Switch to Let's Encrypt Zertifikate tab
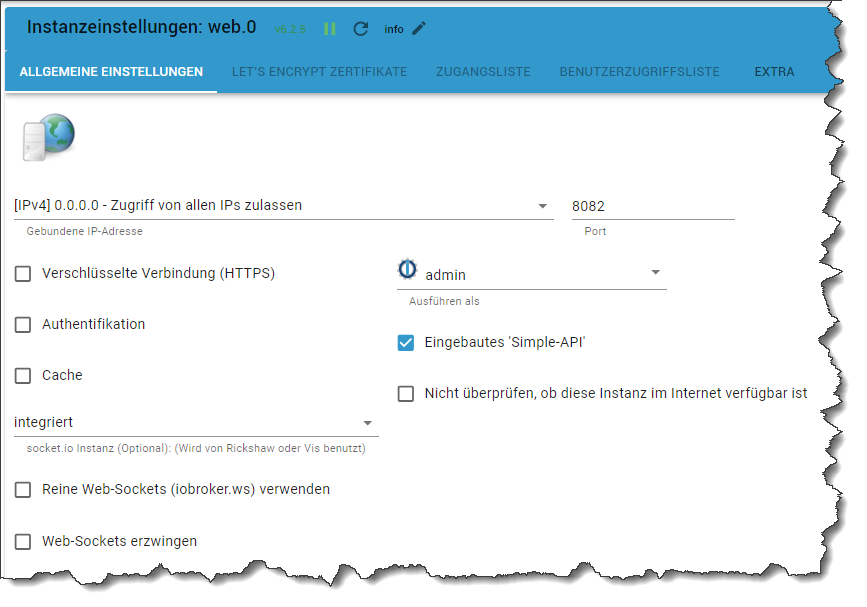Image resolution: width=867 pixels, height=607 pixels. click(x=319, y=72)
